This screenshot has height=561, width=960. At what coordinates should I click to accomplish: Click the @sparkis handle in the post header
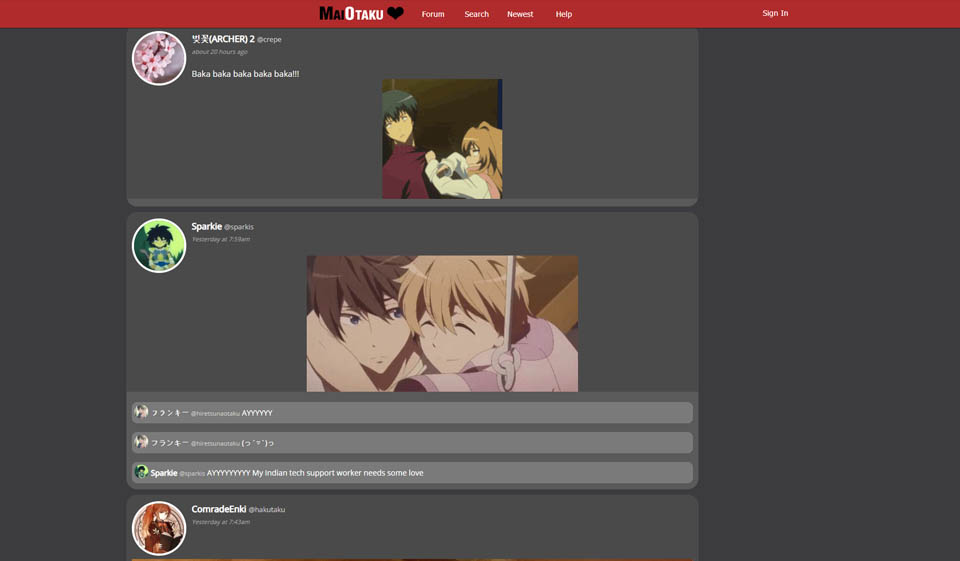(x=239, y=227)
